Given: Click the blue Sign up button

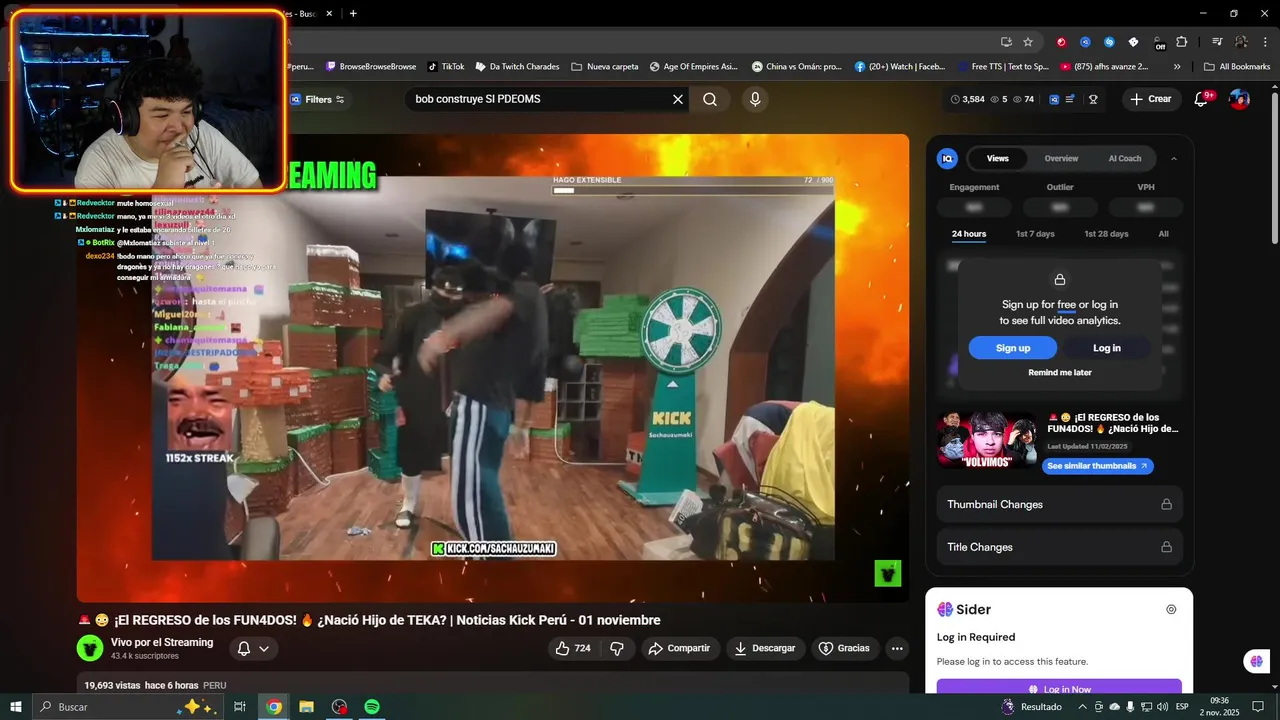Looking at the screenshot, I should point(1013,348).
